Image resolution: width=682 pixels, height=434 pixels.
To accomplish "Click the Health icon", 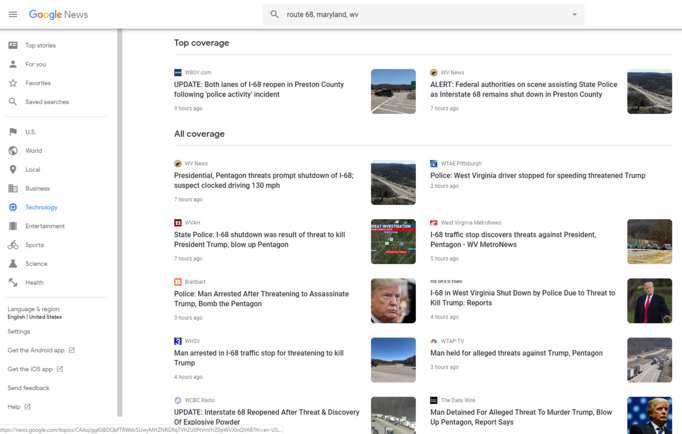I will click(13, 282).
